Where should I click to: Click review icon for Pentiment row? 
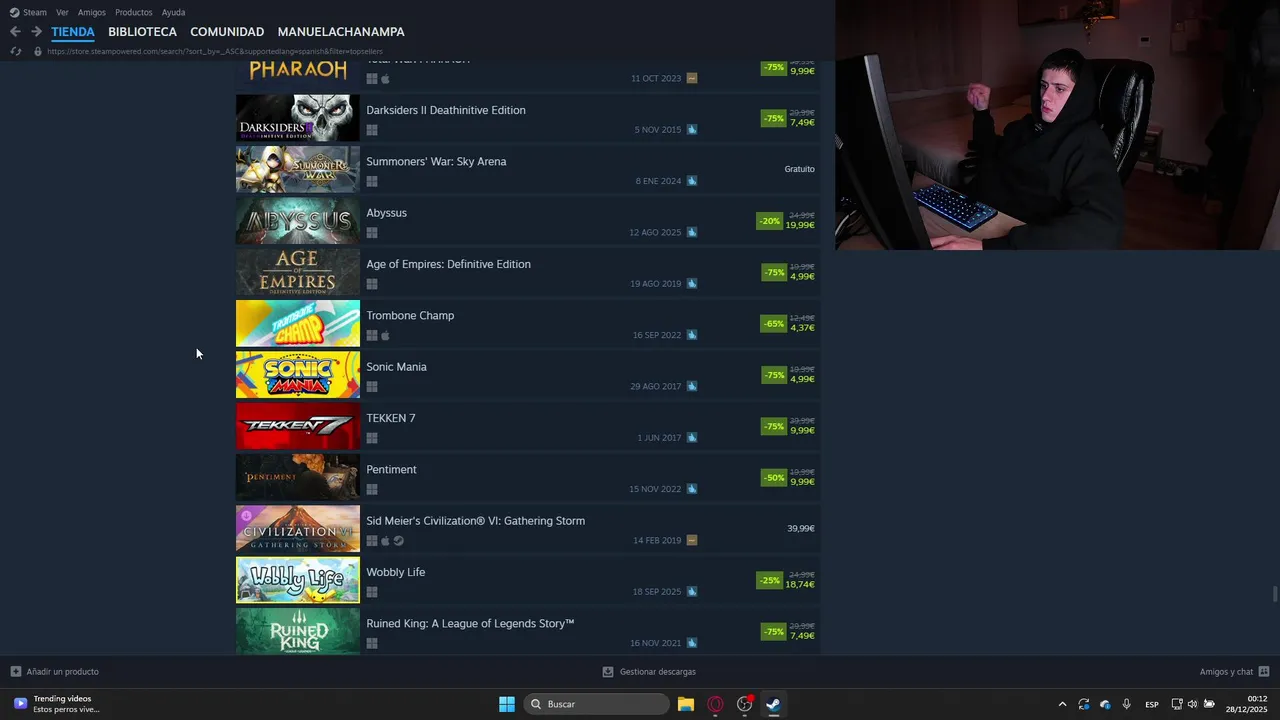(692, 489)
